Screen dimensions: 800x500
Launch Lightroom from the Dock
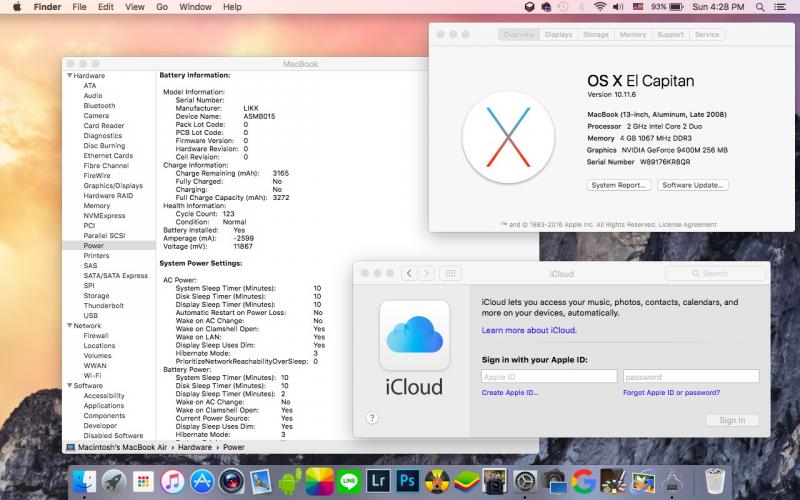pyautogui.click(x=379, y=481)
